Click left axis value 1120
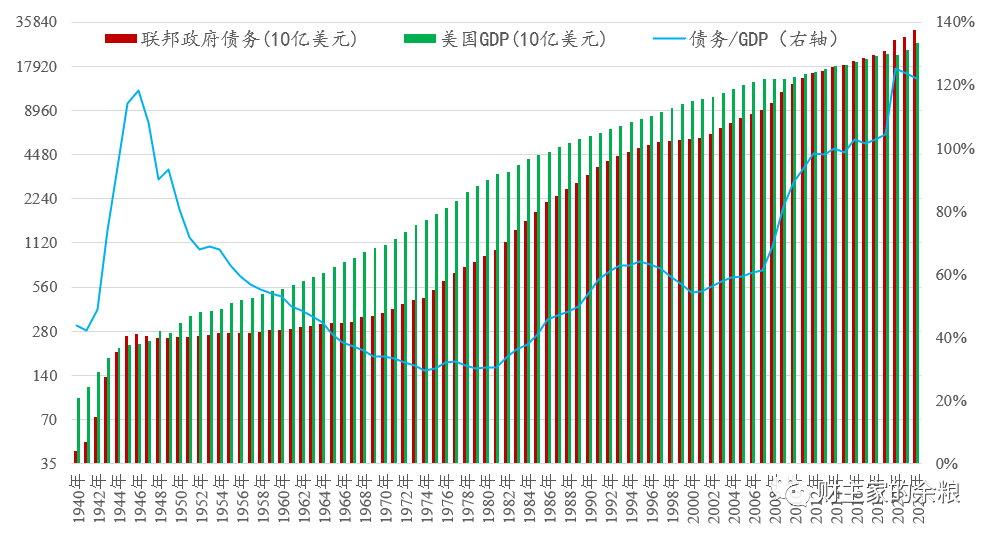 point(41,243)
